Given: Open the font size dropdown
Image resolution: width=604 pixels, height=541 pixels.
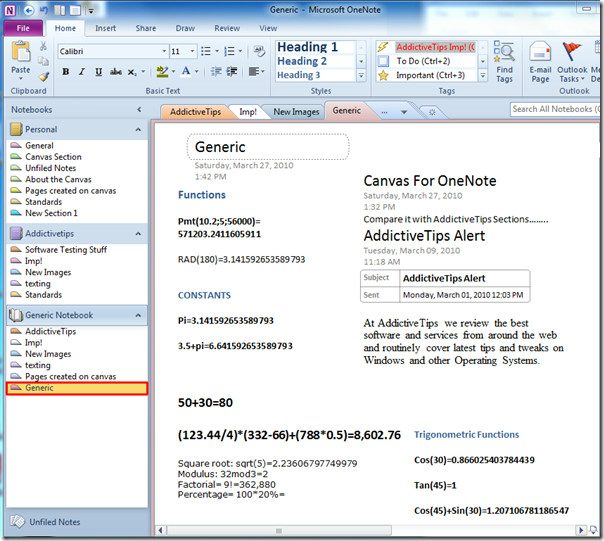Looking at the screenshot, I should point(193,51).
